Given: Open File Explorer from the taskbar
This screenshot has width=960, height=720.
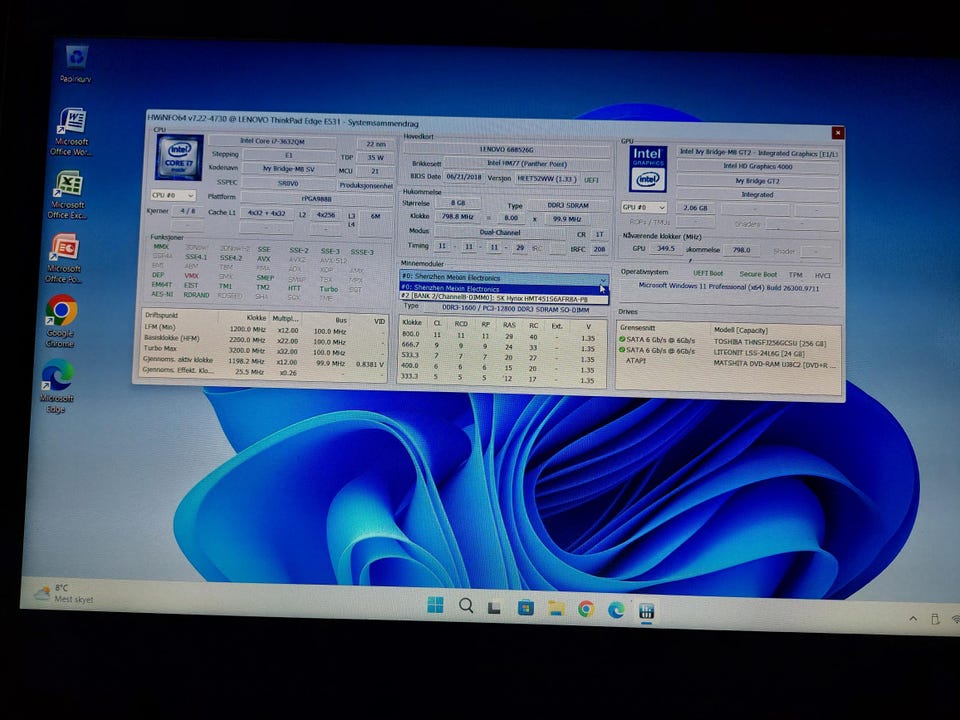Looking at the screenshot, I should [x=556, y=609].
